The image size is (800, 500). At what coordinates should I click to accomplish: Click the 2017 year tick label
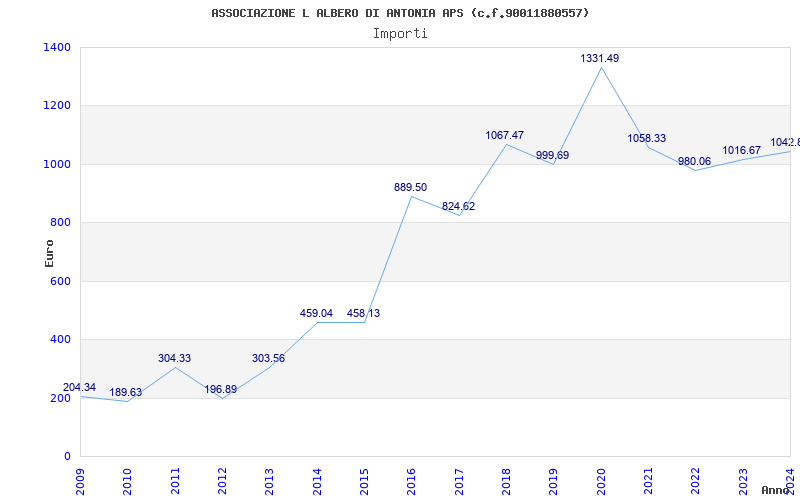pos(459,481)
